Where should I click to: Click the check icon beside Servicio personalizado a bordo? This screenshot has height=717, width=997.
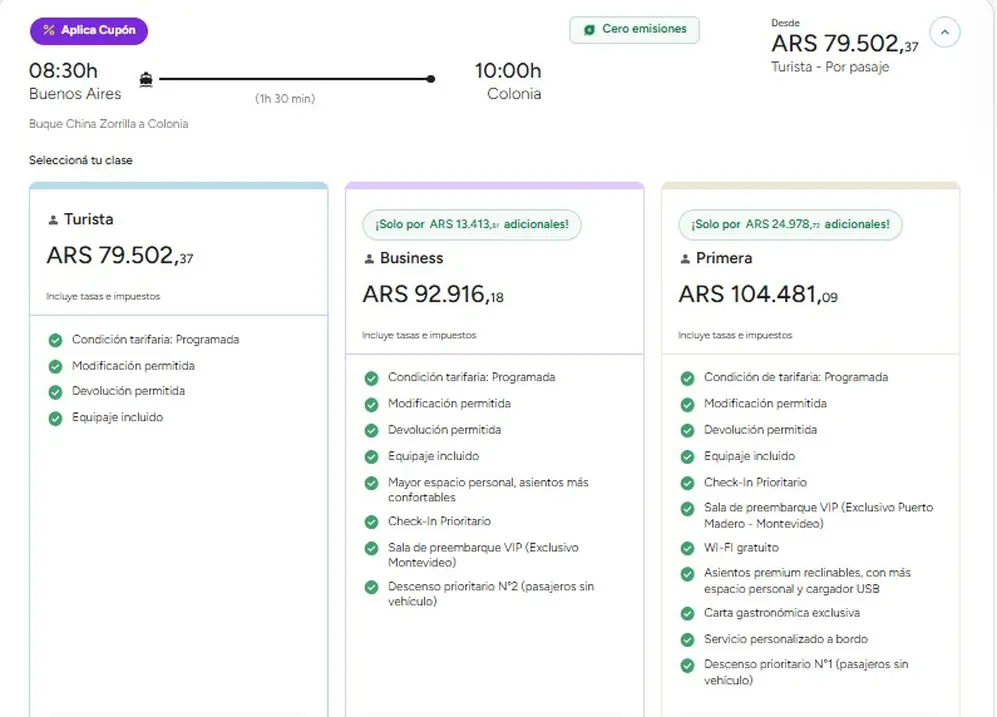[x=687, y=640]
